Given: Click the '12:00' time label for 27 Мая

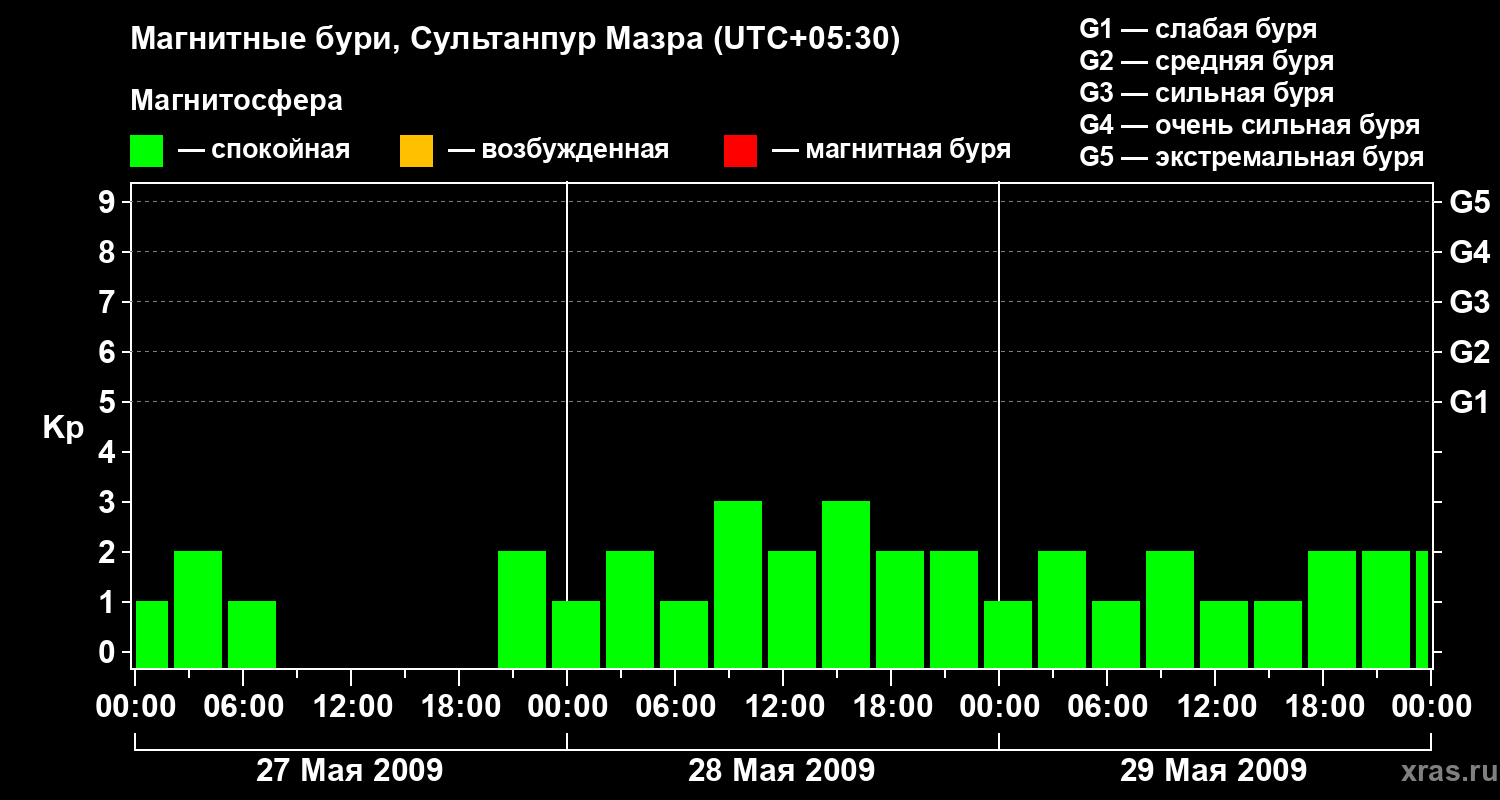Looking at the screenshot, I should coord(351,706).
